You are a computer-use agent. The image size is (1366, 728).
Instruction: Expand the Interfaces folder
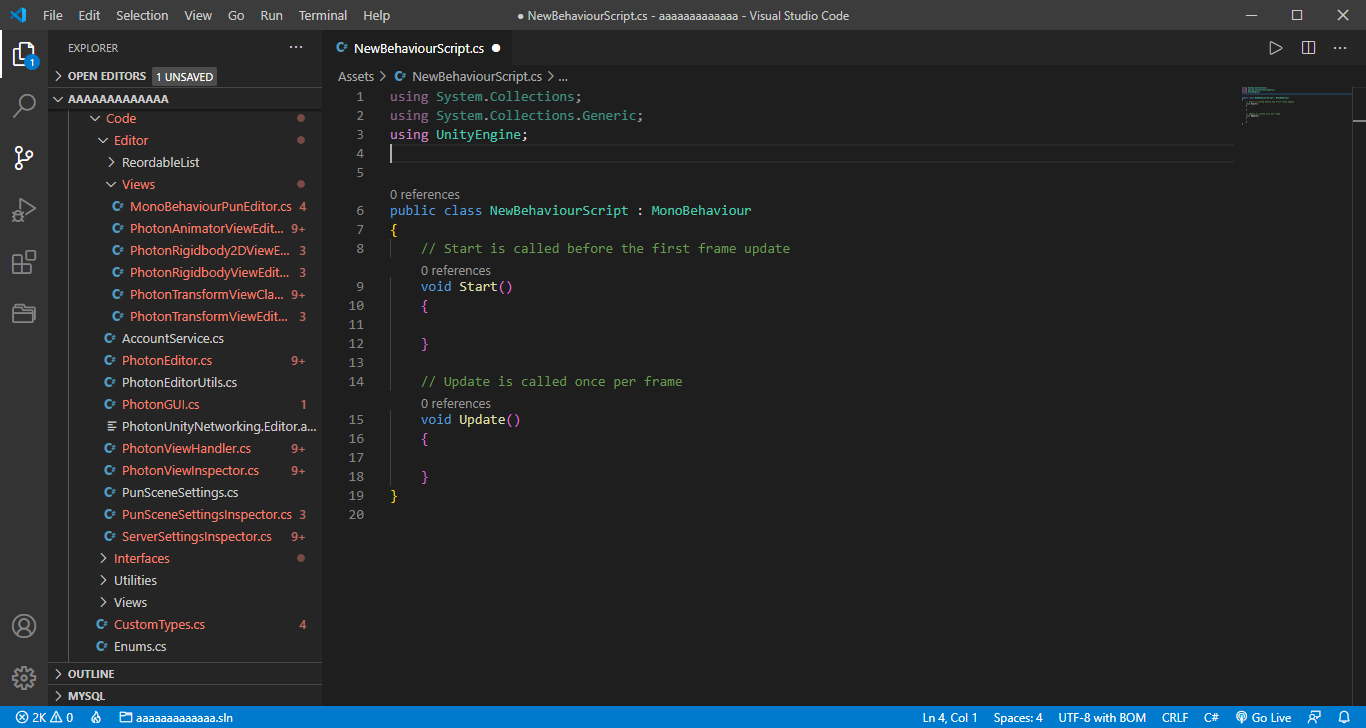click(x=141, y=558)
